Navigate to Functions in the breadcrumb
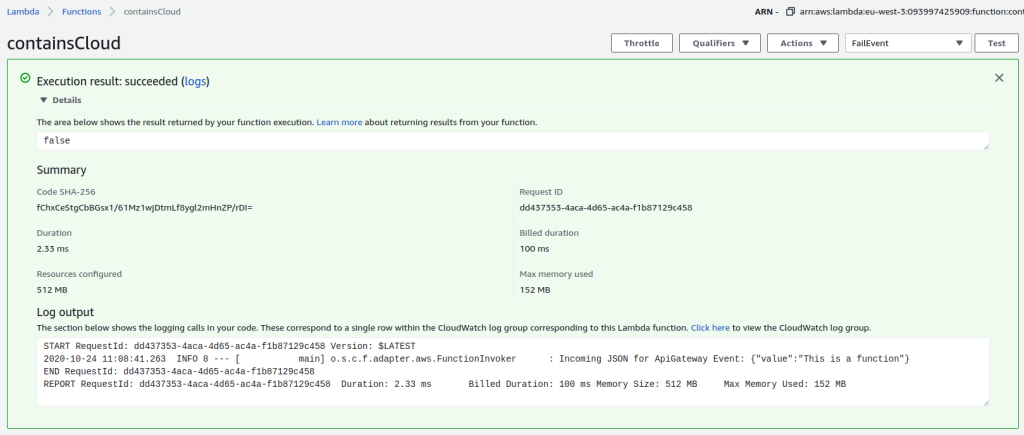Screen dimensions: 1024x435 click(x=80, y=11)
